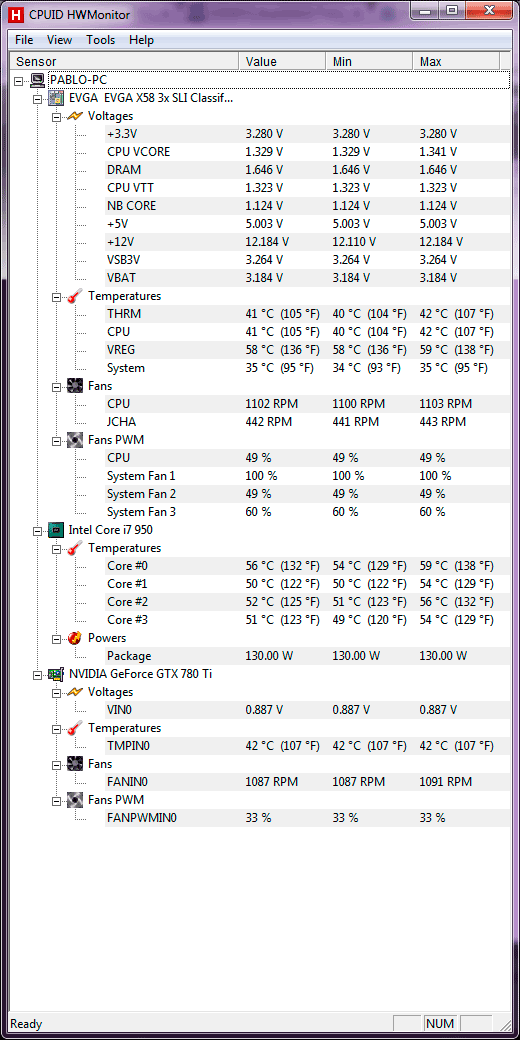Click the motherboard Fans icon
The image size is (520, 1040).
pyautogui.click(x=75, y=385)
